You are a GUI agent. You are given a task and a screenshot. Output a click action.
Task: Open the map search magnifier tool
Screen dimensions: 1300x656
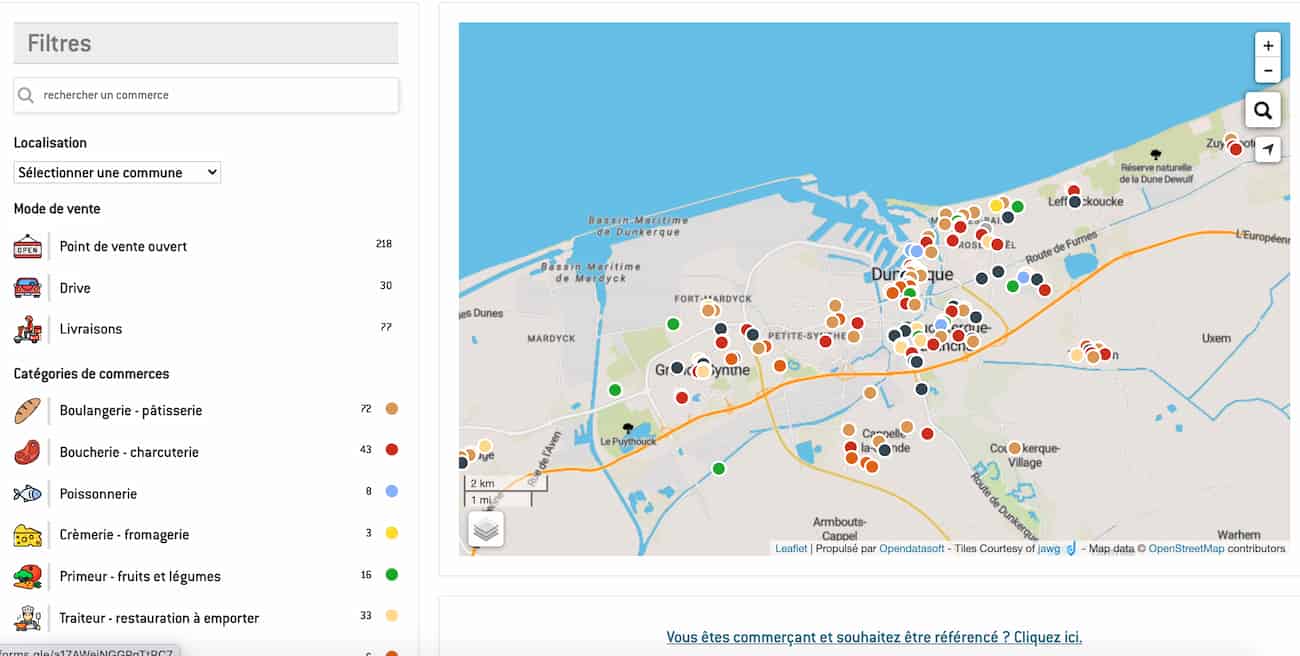[x=1263, y=111]
